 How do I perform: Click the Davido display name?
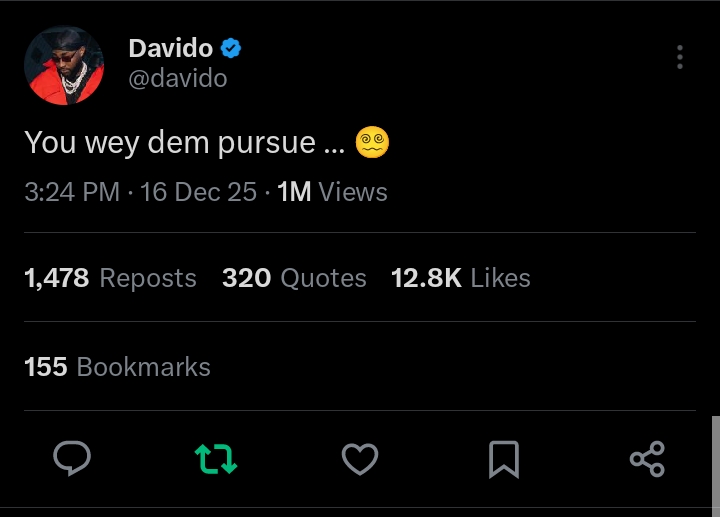[x=170, y=47]
